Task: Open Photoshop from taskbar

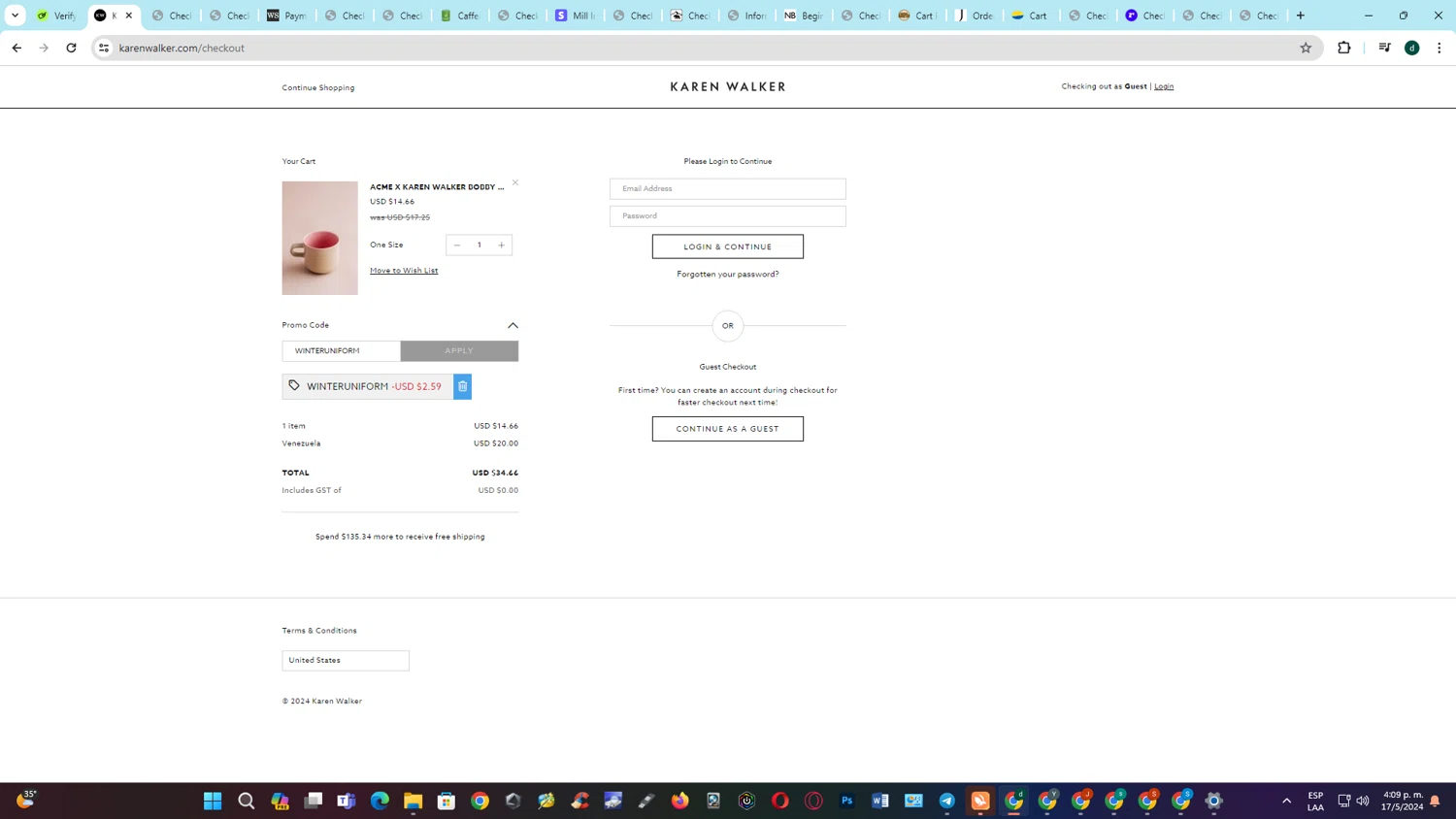Action: (x=847, y=801)
